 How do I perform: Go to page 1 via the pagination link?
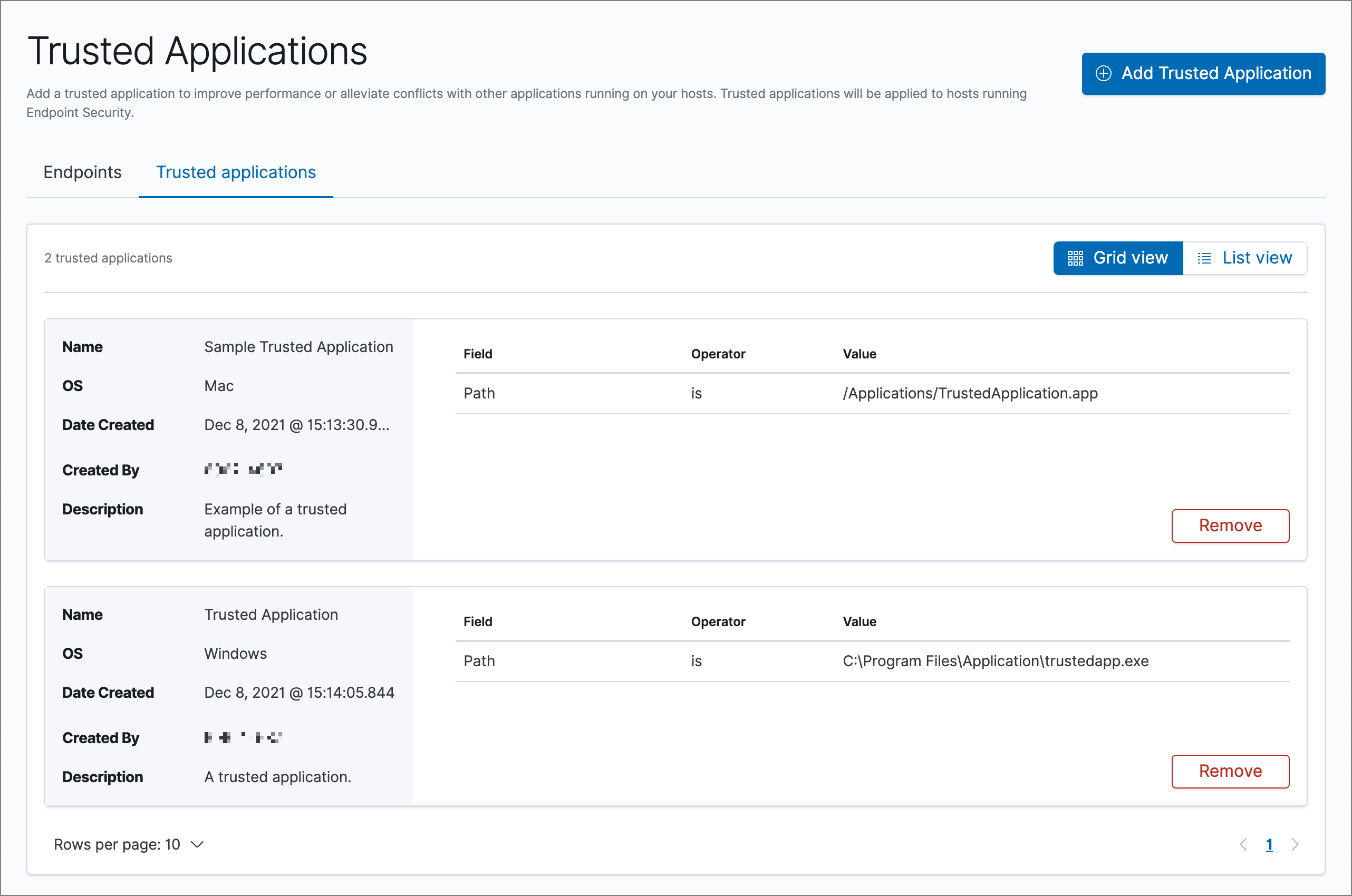click(1270, 844)
